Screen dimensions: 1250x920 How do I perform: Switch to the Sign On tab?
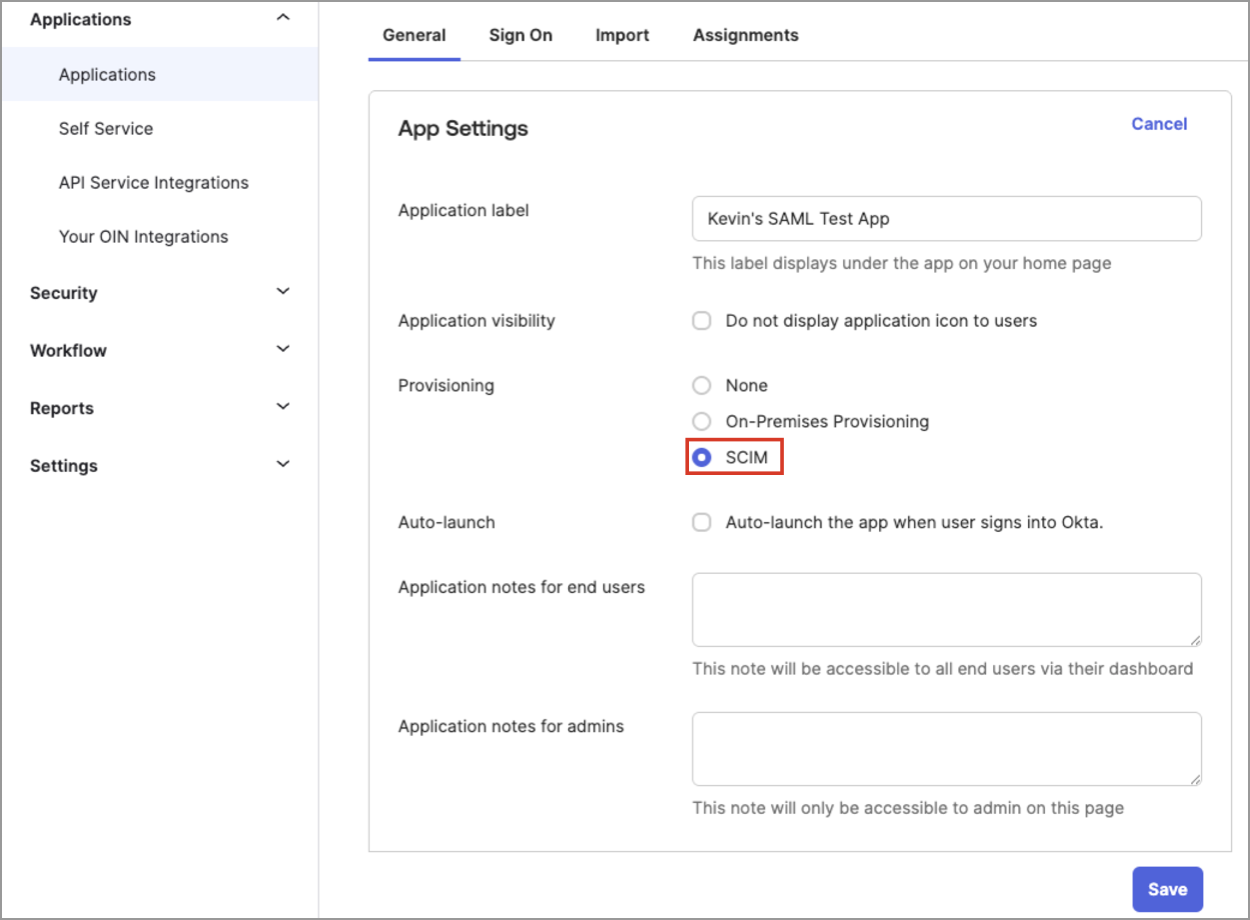tap(520, 34)
